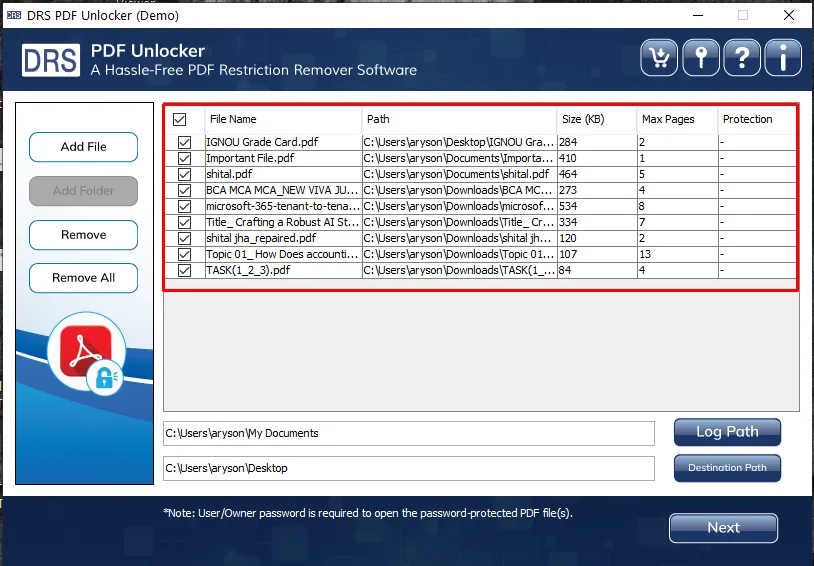Click the destination field showing Desktop

click(x=409, y=468)
